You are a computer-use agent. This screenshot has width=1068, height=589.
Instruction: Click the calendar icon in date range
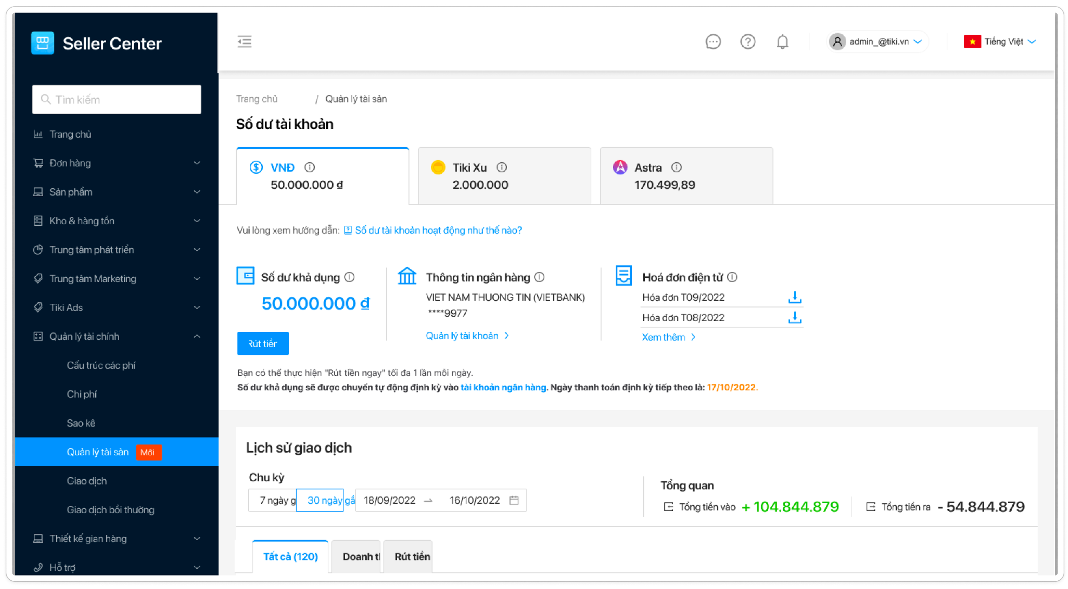(514, 500)
